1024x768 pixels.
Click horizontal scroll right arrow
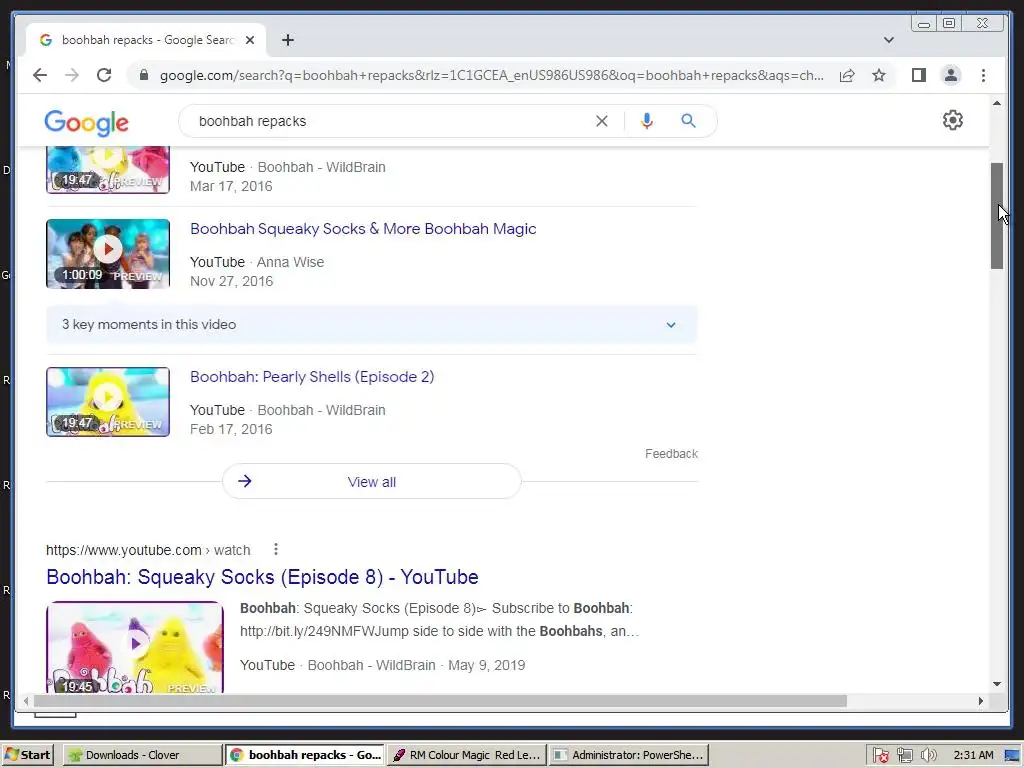[981, 701]
